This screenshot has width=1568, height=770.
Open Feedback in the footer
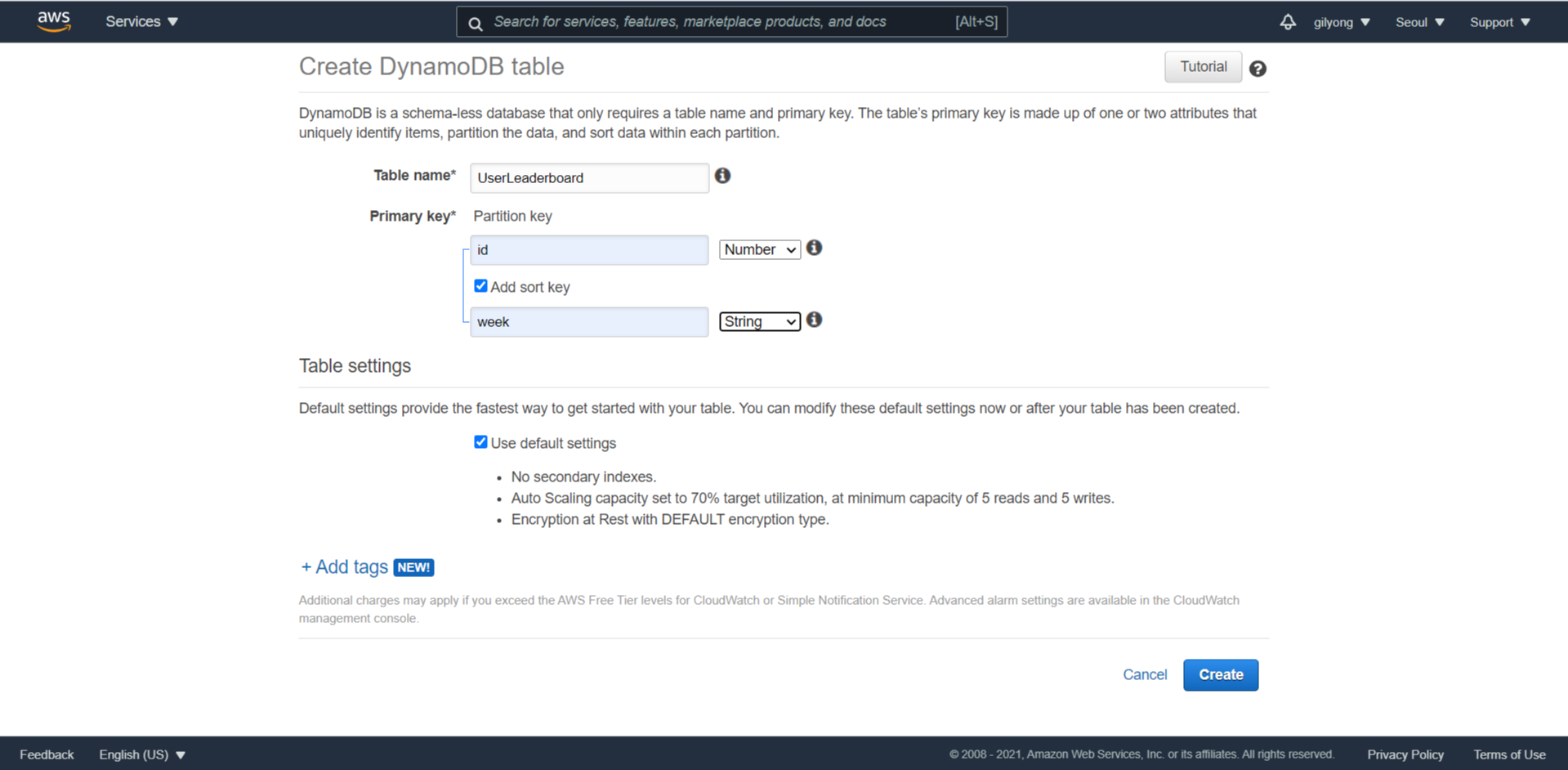pyautogui.click(x=47, y=754)
